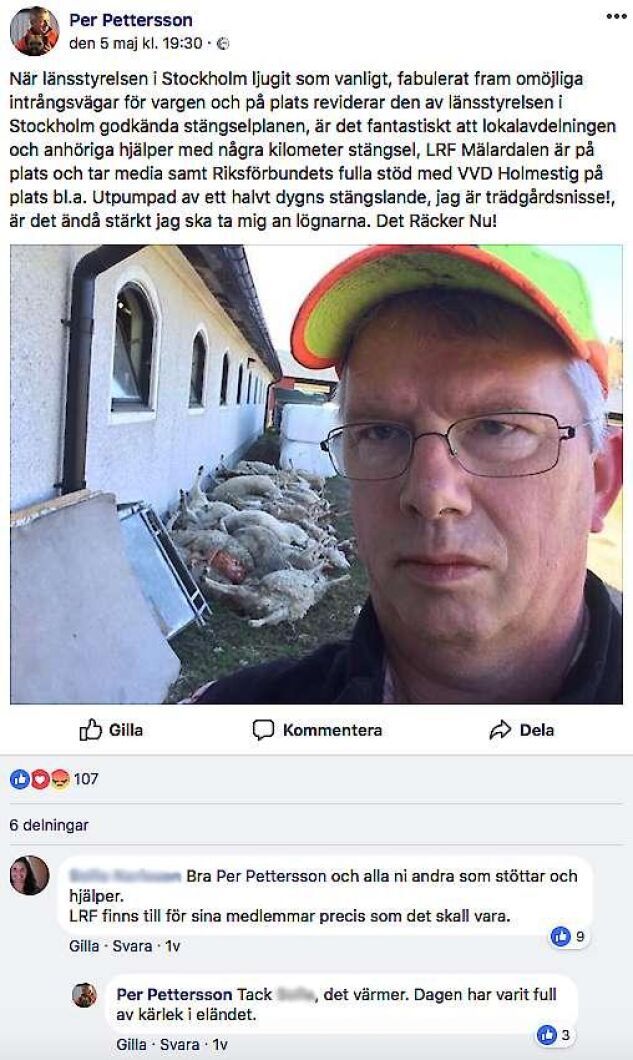The height and width of the screenshot is (1060, 633).
Task: Click the Gilla thumbs-up icon
Action: pyautogui.click(x=90, y=730)
